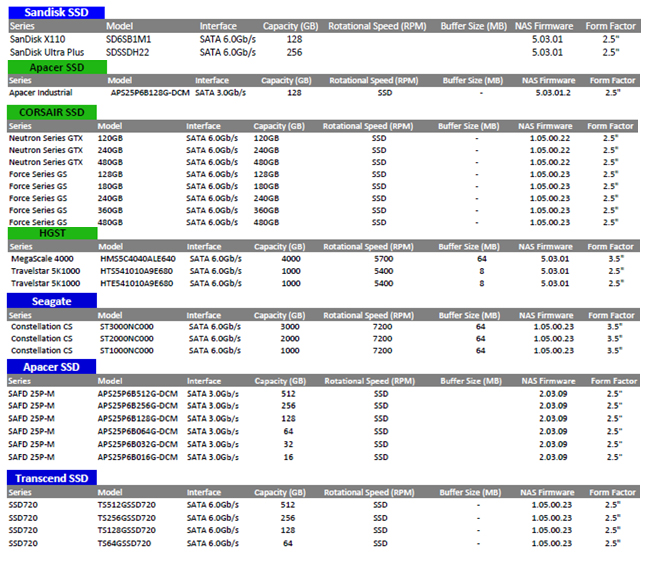Click the 5700 rotational speed value

click(383, 259)
